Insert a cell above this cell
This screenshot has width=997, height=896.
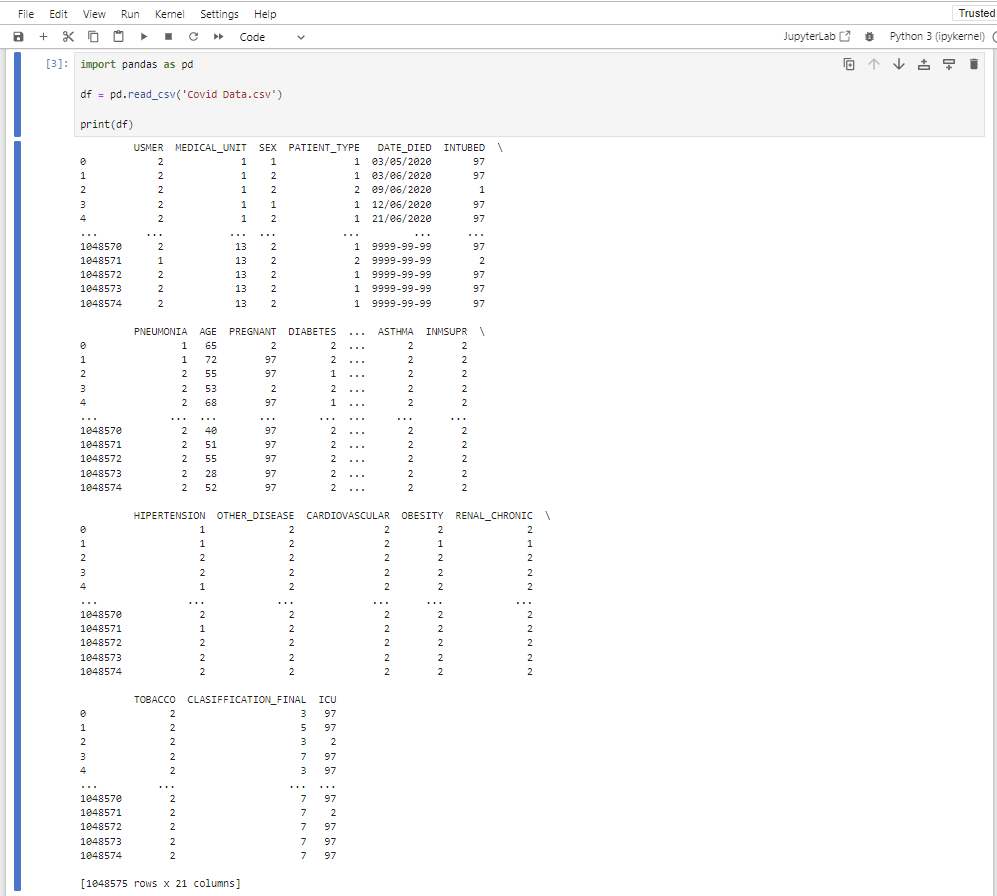(x=924, y=64)
